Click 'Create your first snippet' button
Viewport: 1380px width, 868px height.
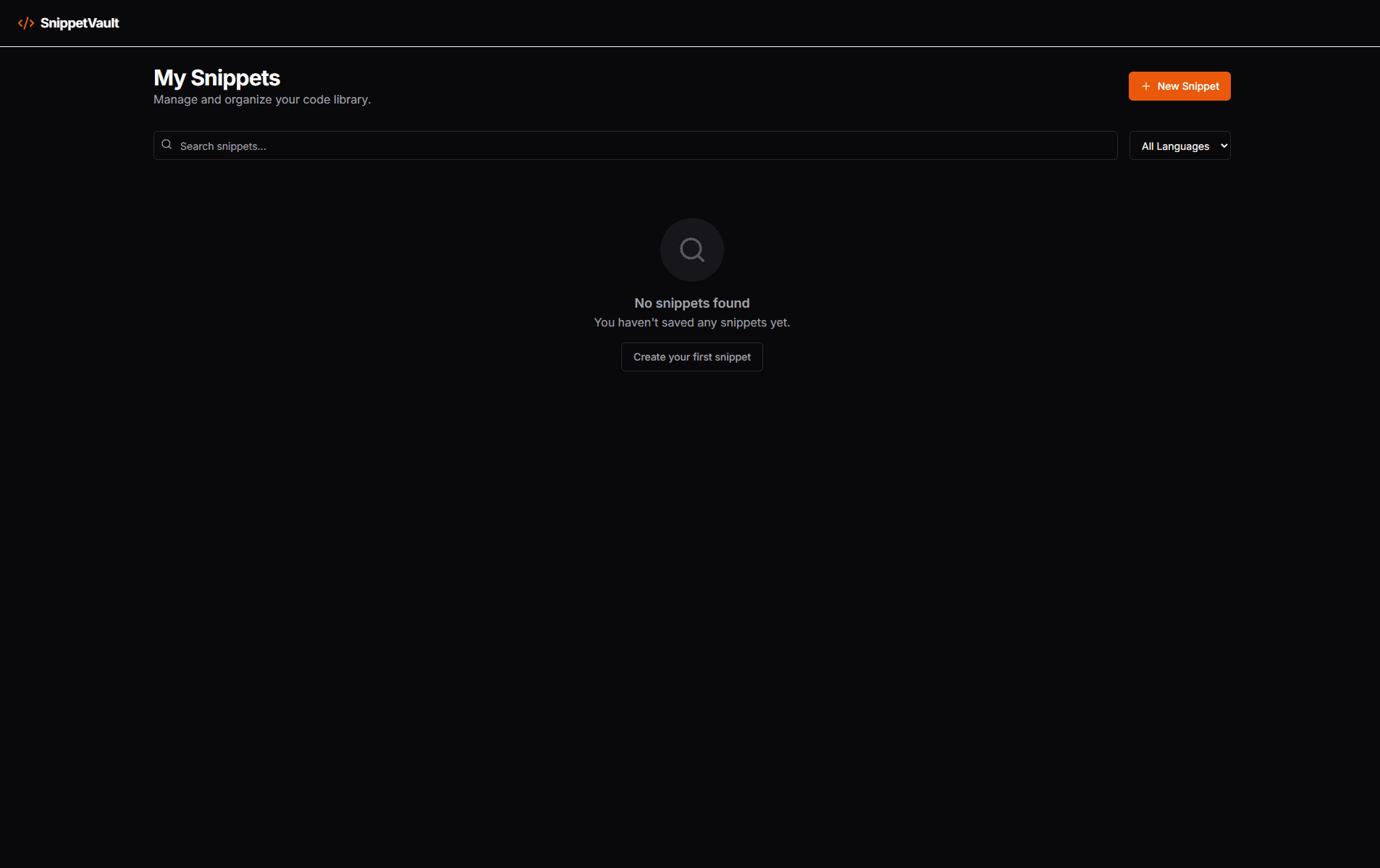point(691,357)
